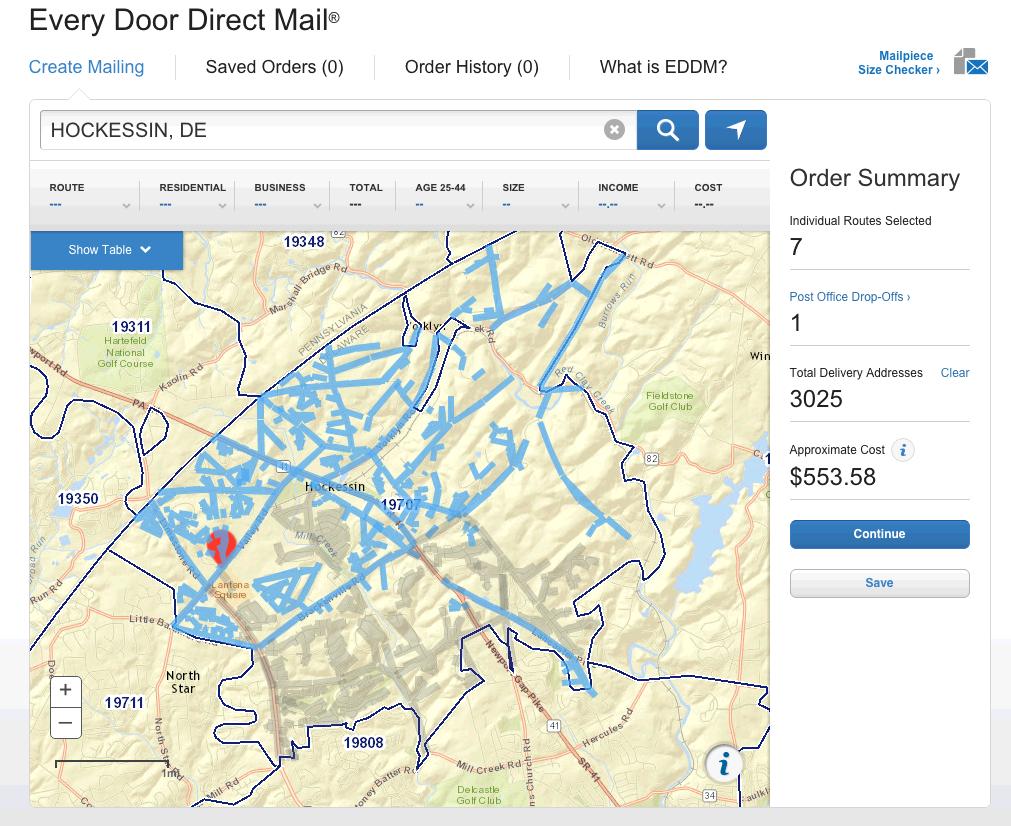This screenshot has width=1011, height=826.
Task: Open the Mailpiece Size Checker envelope icon
Action: [x=971, y=62]
